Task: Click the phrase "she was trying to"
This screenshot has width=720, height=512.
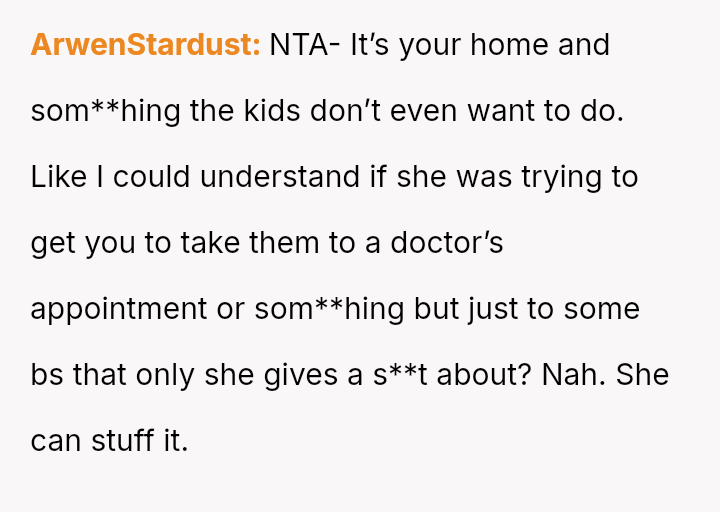Action: tap(516, 177)
